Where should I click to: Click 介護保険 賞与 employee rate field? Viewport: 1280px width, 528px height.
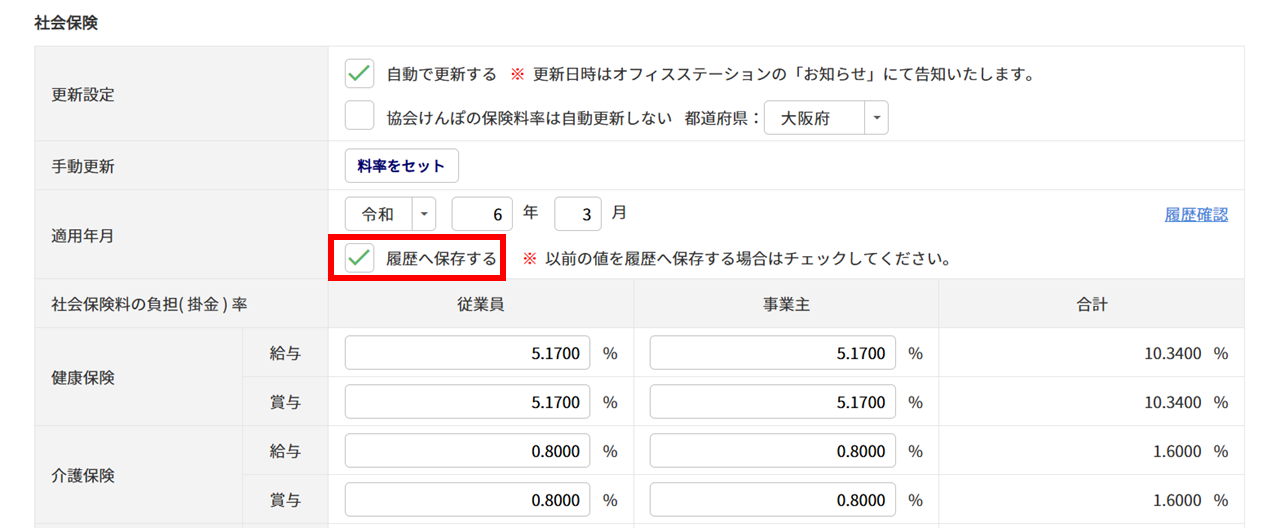pos(467,499)
